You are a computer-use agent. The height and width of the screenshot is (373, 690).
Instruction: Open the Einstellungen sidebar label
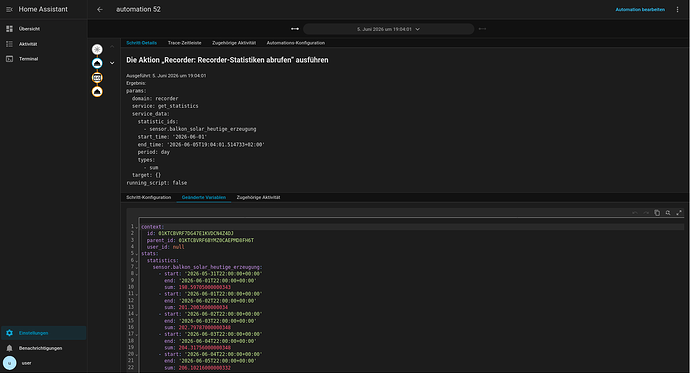[x=33, y=333]
